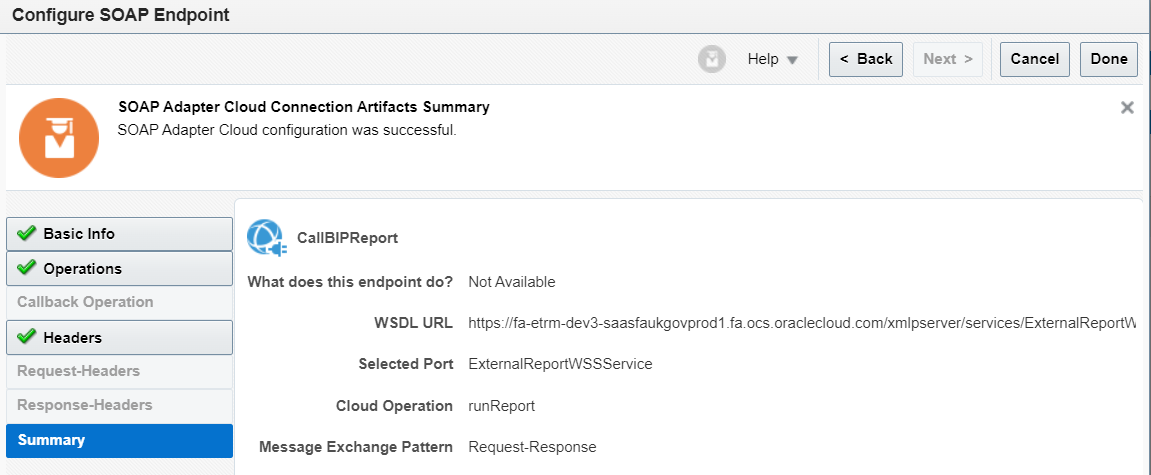This screenshot has height=475, width=1151.
Task: Open the Help dropdown menu
Action: tap(773, 59)
